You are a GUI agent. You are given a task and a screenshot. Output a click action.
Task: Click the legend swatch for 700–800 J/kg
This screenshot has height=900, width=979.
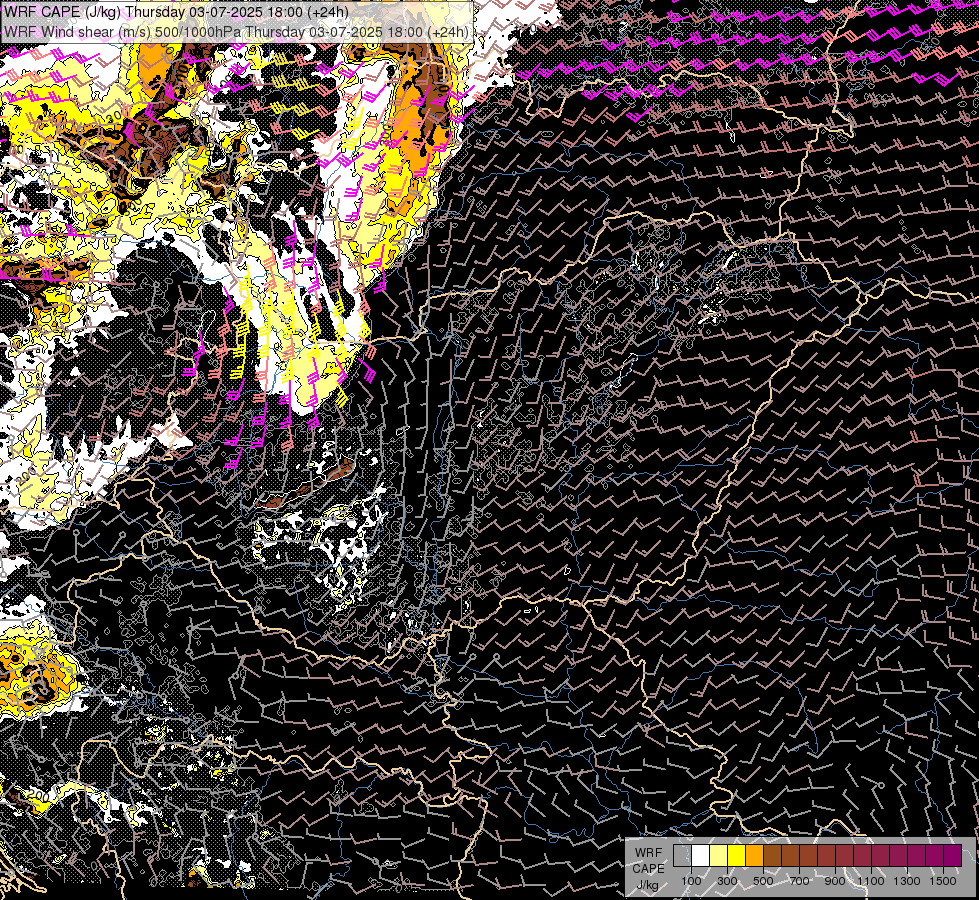coord(809,856)
